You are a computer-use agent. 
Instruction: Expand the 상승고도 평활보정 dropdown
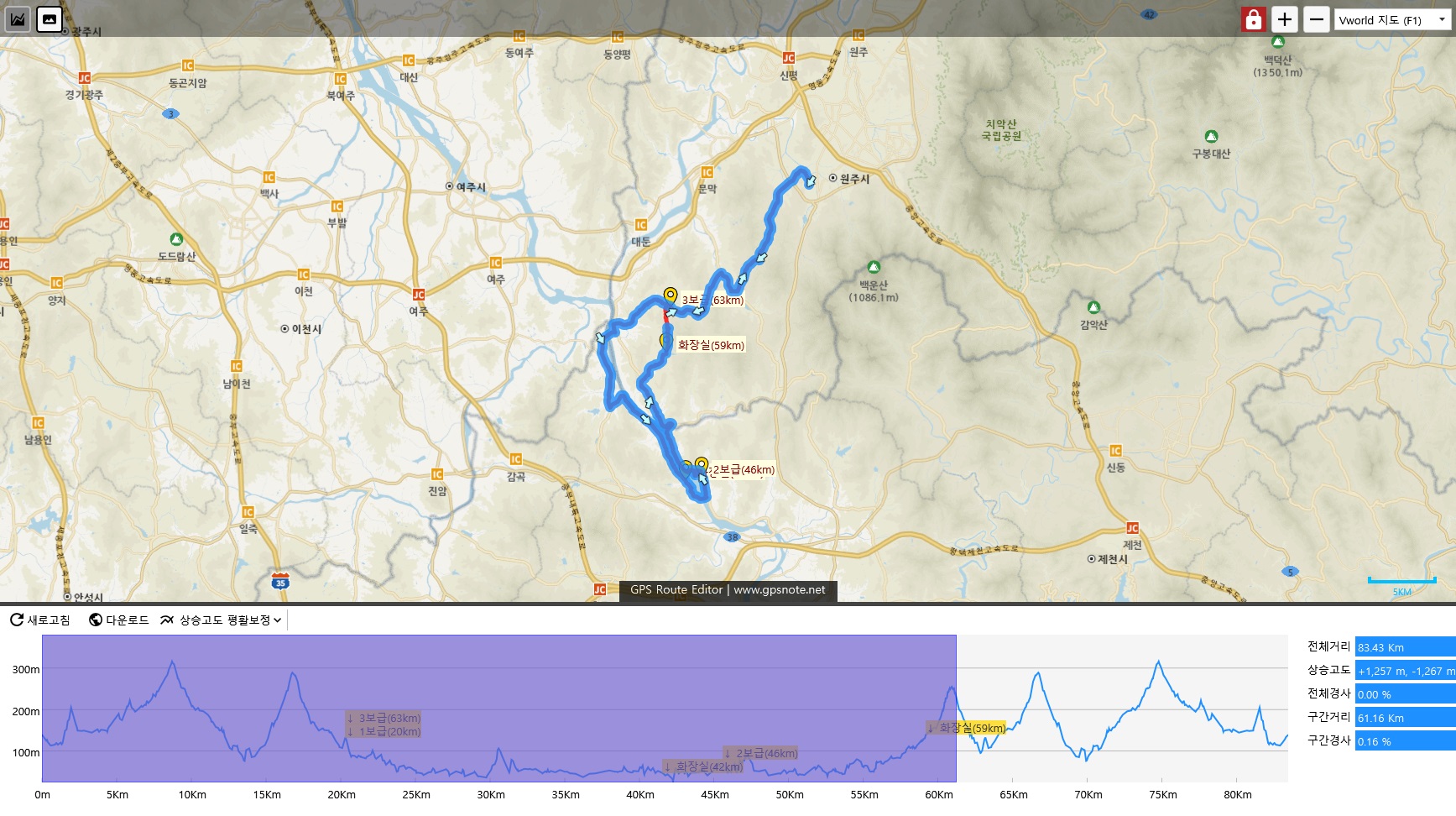point(222,620)
